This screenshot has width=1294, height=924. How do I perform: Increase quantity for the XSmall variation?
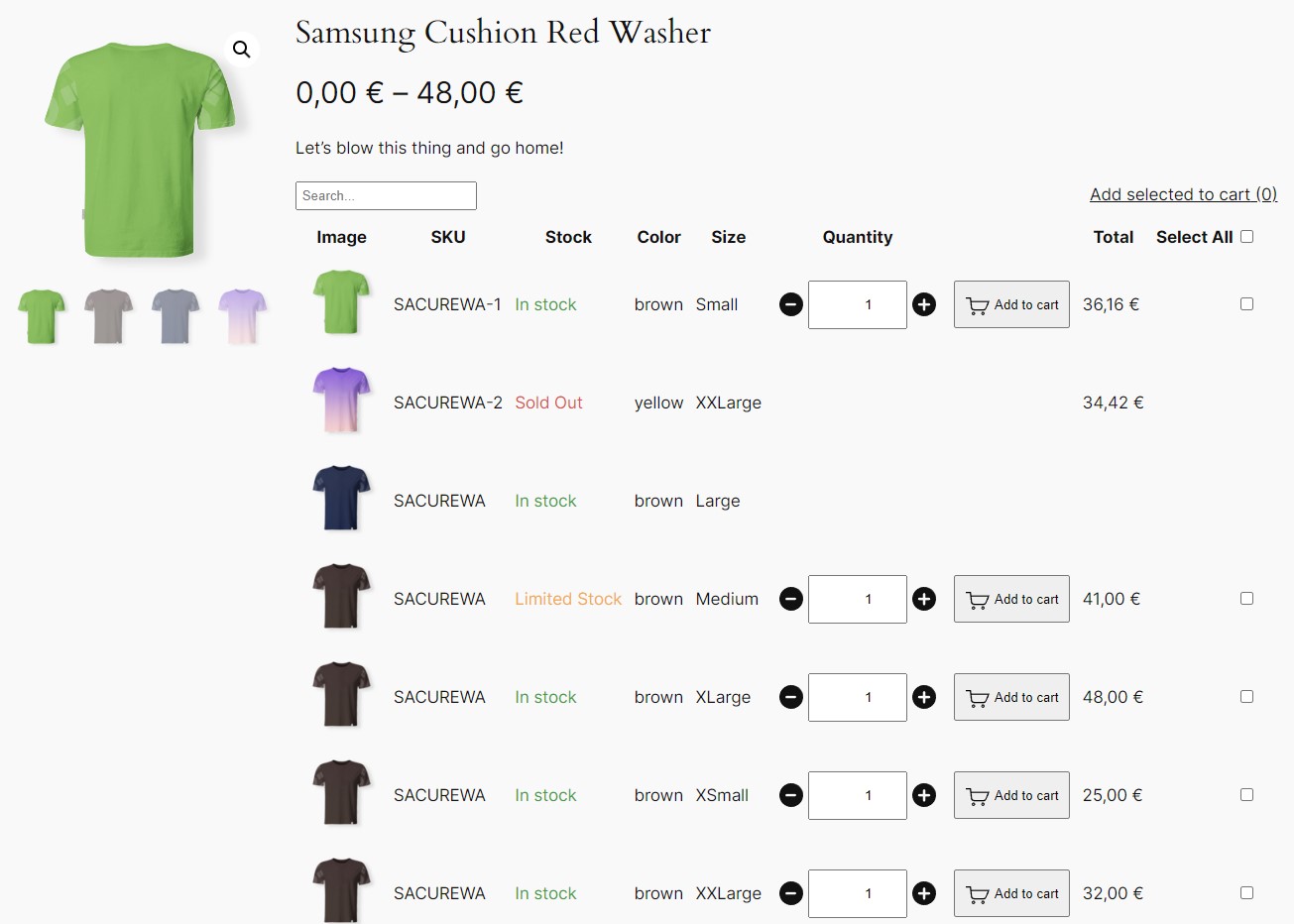pyautogui.click(x=923, y=795)
